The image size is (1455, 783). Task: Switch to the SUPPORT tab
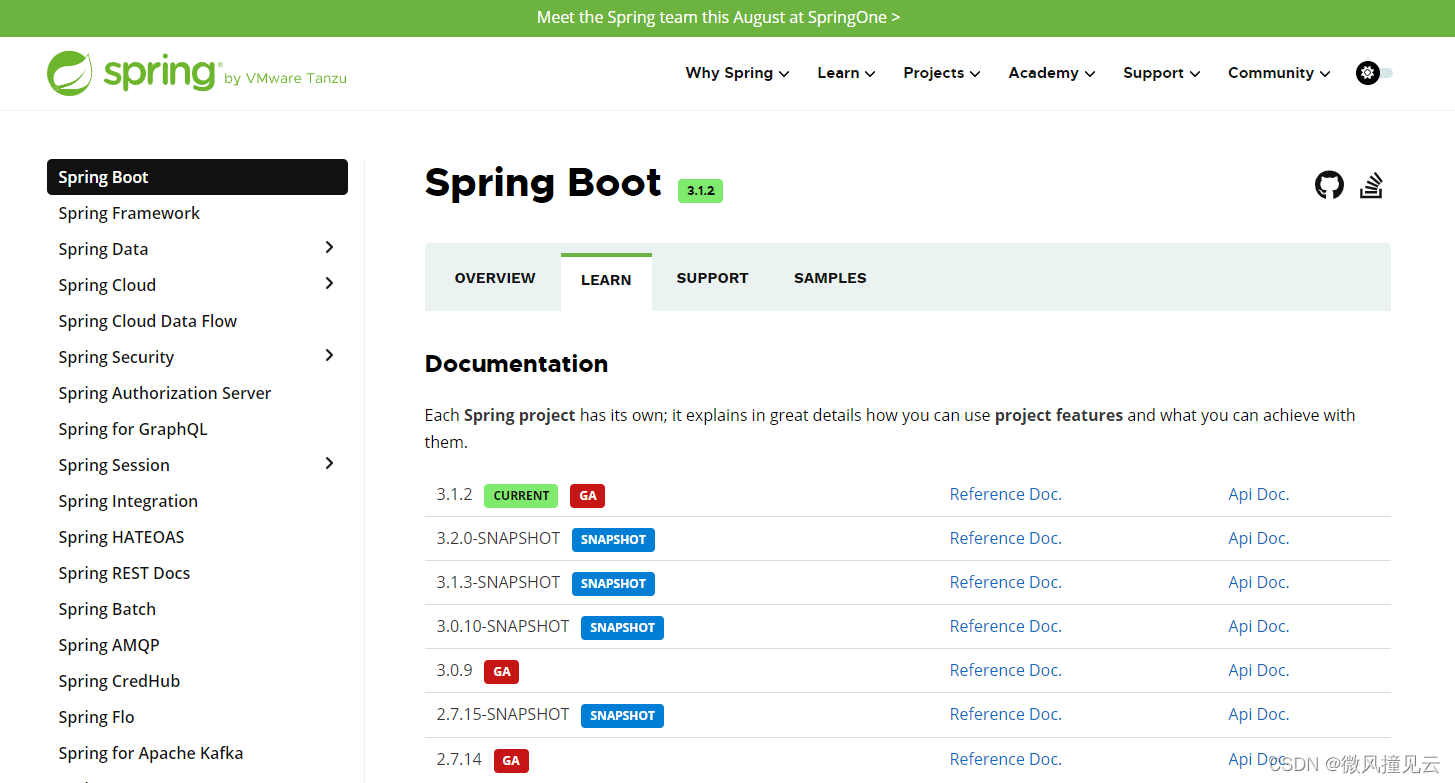click(712, 278)
